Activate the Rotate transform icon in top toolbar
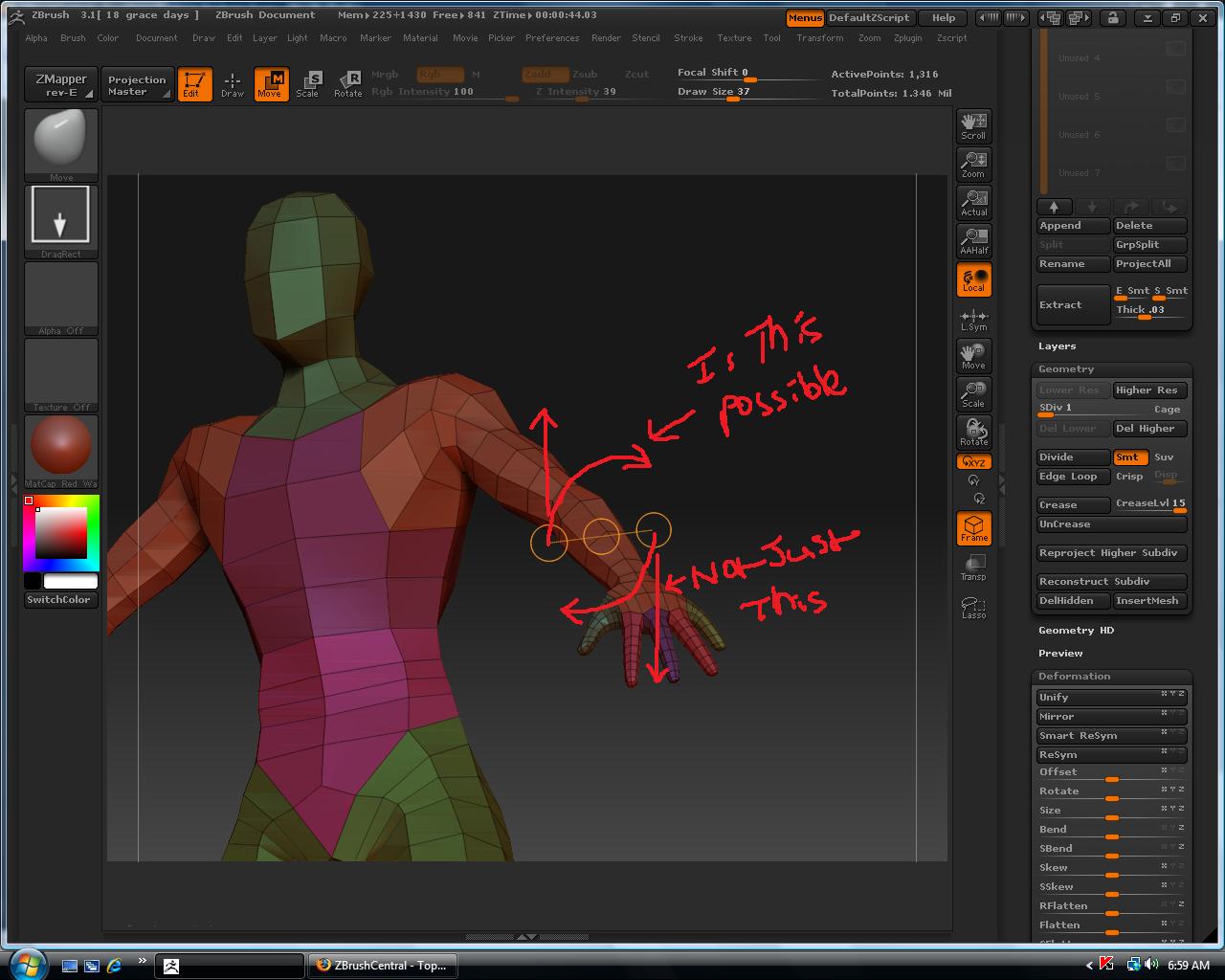The height and width of the screenshot is (980, 1225). pos(347,84)
